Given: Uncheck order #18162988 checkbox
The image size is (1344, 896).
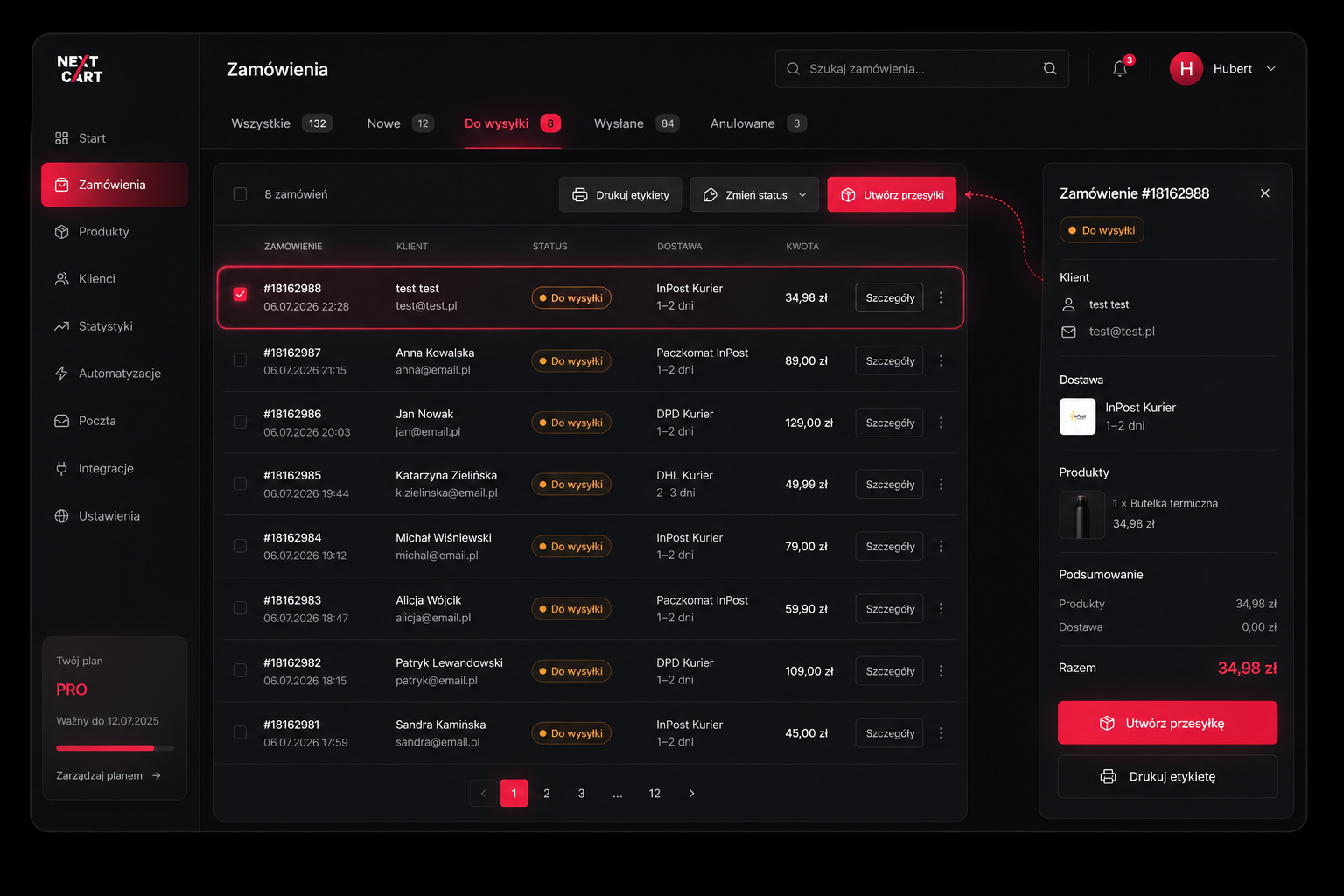Looking at the screenshot, I should 240,294.
